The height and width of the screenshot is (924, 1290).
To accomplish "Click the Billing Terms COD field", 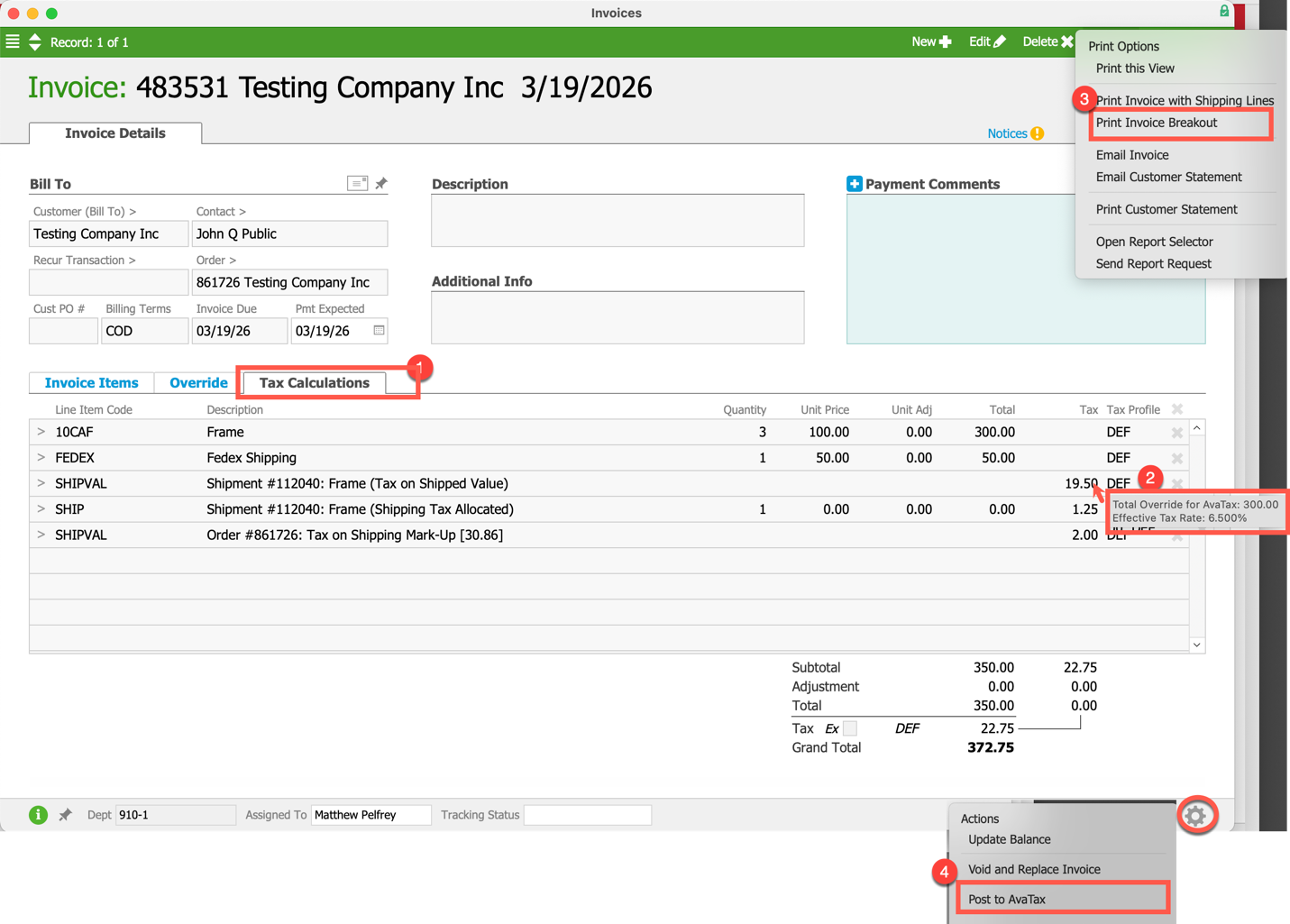I will pos(144,331).
